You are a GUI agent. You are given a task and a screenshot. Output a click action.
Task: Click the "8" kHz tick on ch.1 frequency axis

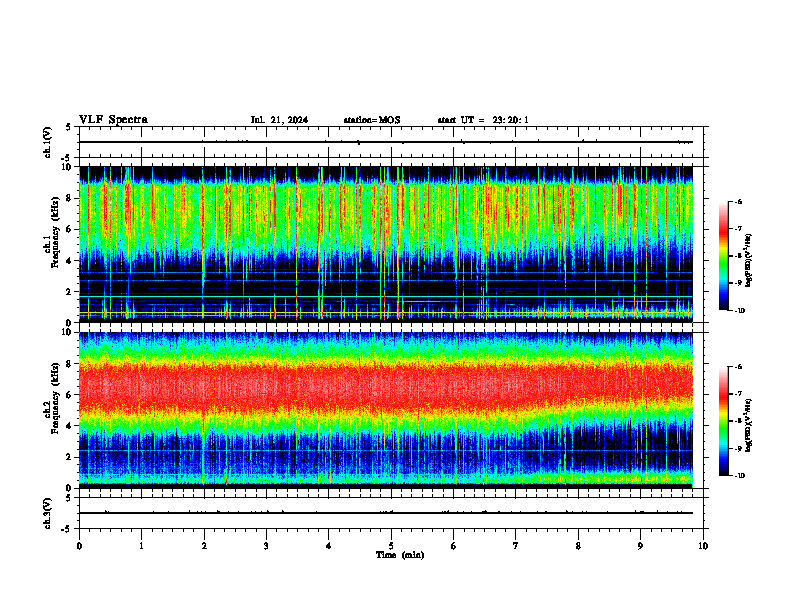[70, 198]
